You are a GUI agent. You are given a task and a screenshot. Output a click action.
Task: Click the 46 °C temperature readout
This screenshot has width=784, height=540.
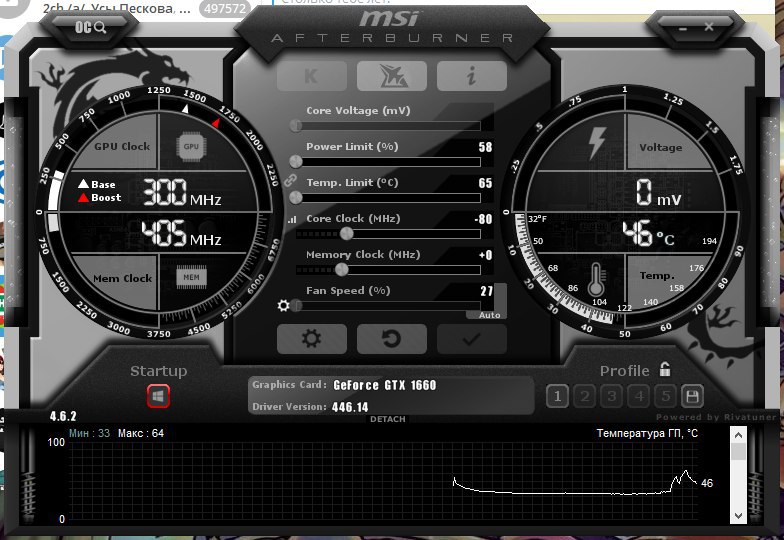[648, 234]
